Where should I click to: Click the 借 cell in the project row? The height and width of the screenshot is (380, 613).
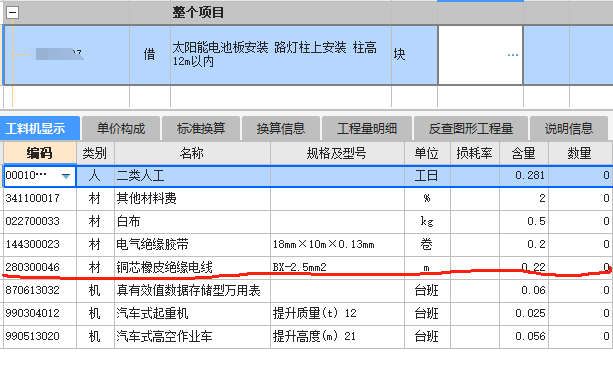coord(150,55)
